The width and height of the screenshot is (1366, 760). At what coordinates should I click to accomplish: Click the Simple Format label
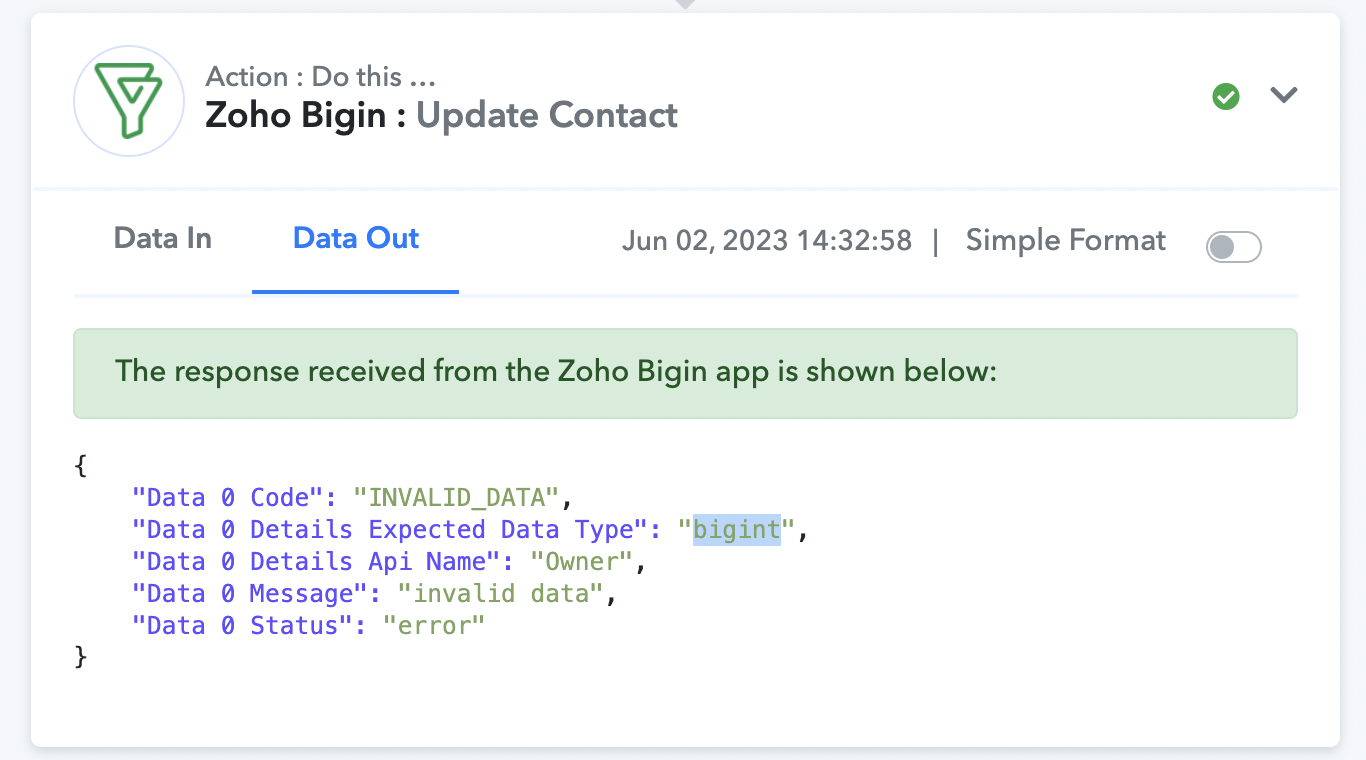[1066, 241]
